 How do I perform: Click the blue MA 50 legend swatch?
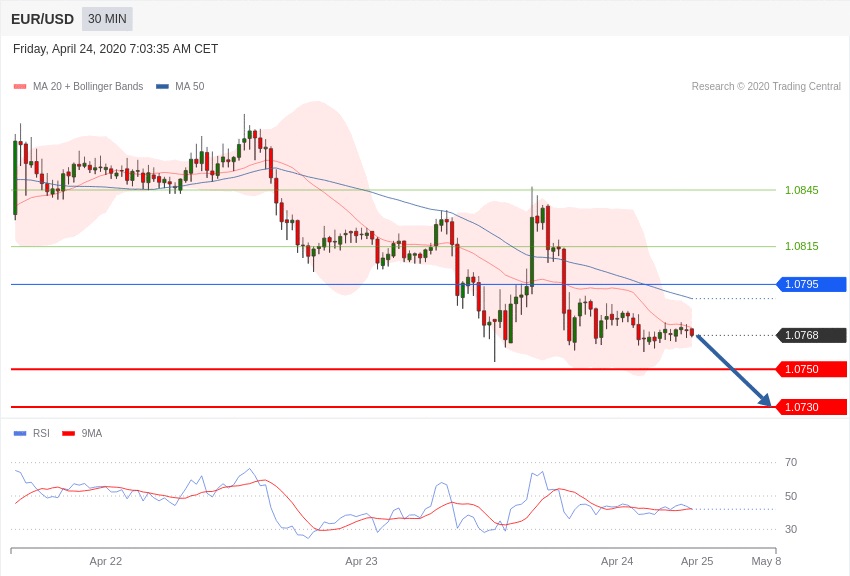(162, 87)
